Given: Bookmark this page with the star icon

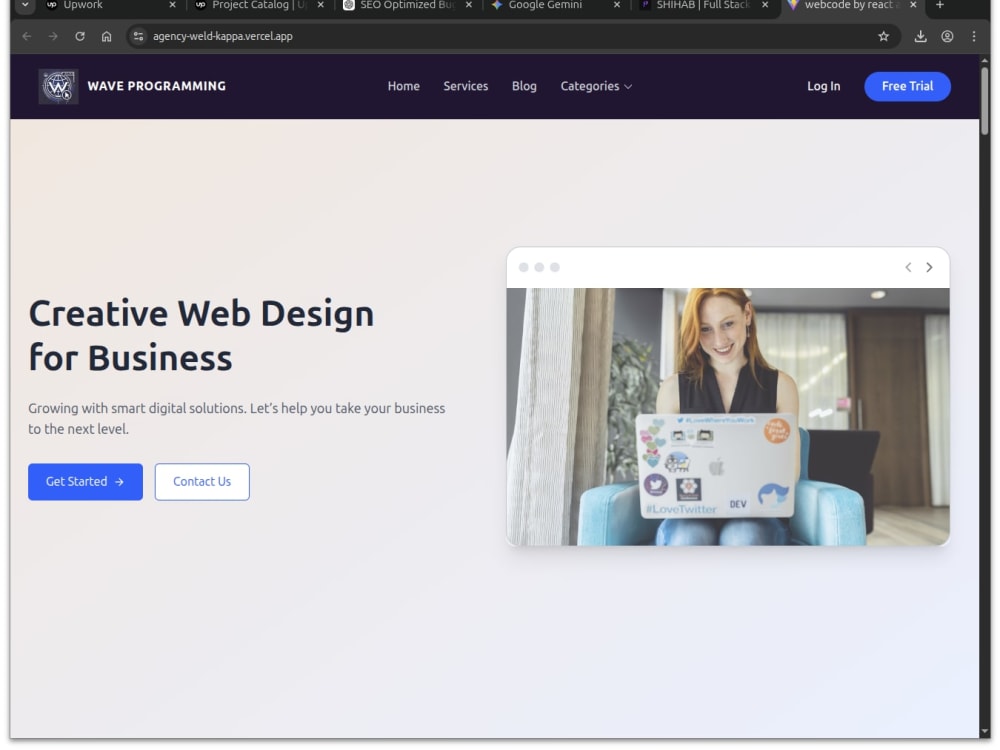Looking at the screenshot, I should click(883, 36).
